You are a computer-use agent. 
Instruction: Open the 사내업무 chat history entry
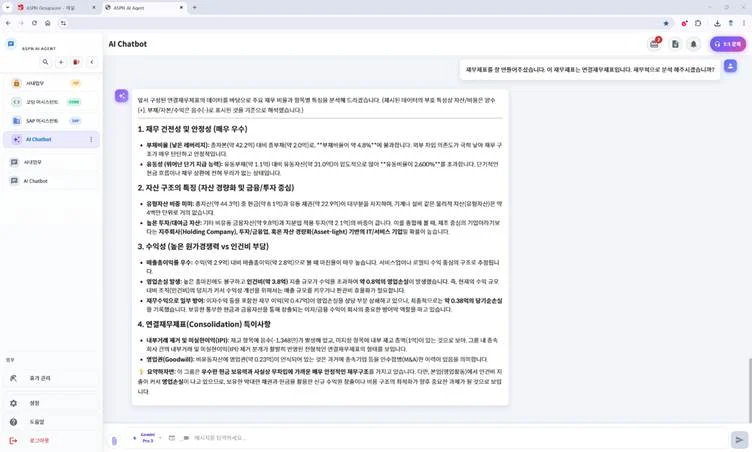coord(51,162)
